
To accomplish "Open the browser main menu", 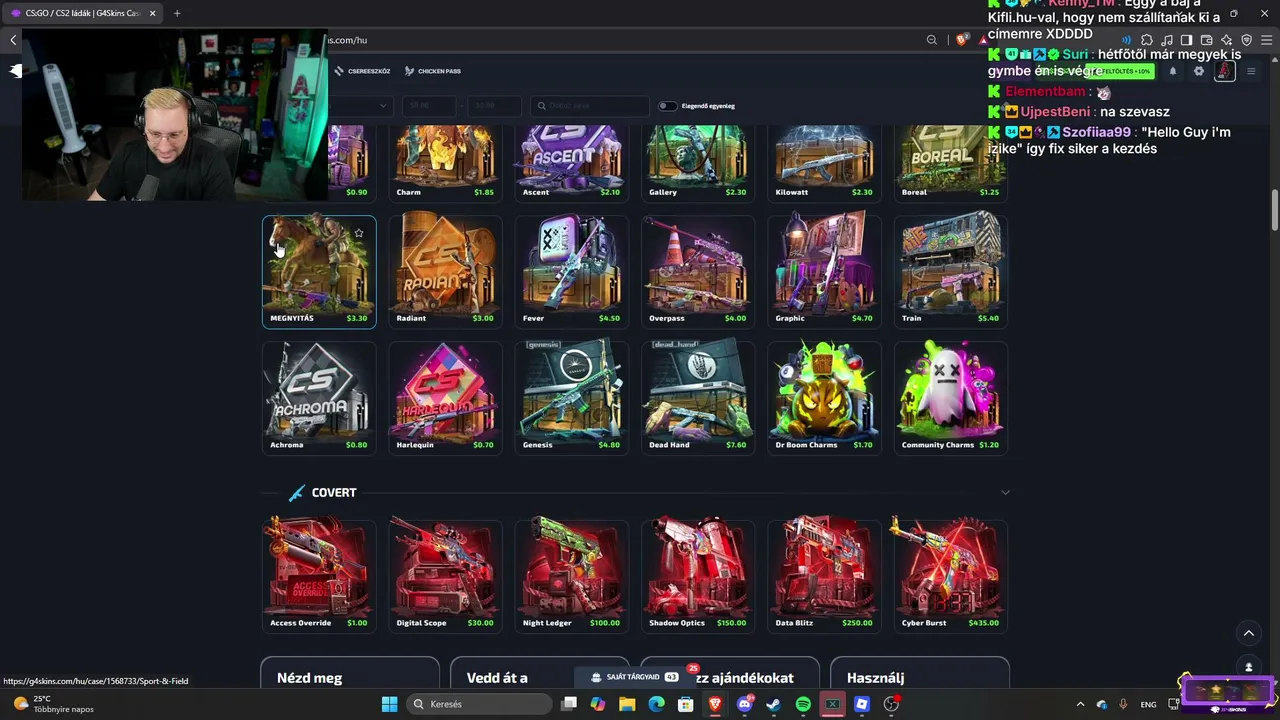I will click(x=1267, y=40).
